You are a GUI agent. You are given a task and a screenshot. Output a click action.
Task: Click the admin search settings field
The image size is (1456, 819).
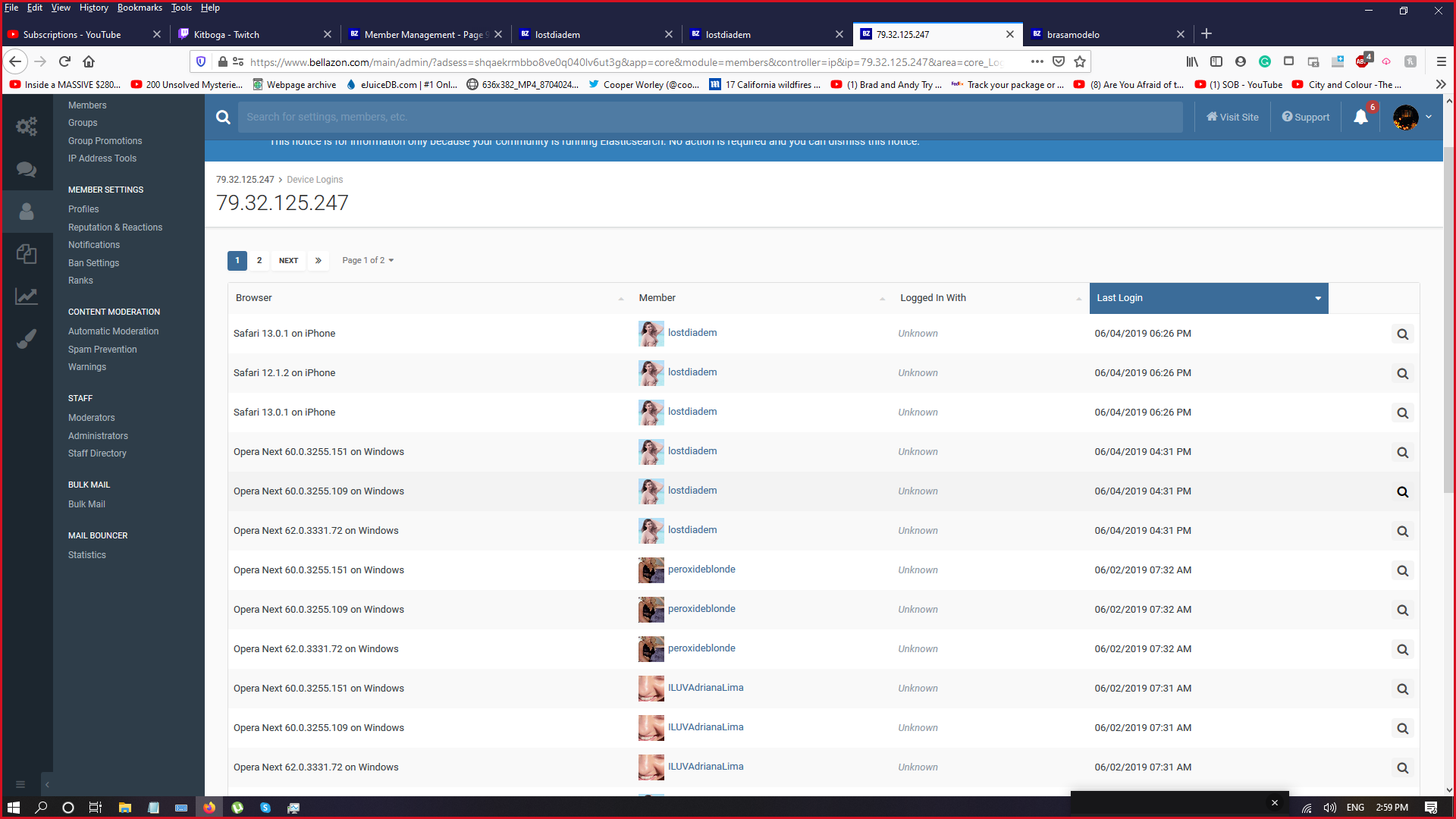pos(709,117)
